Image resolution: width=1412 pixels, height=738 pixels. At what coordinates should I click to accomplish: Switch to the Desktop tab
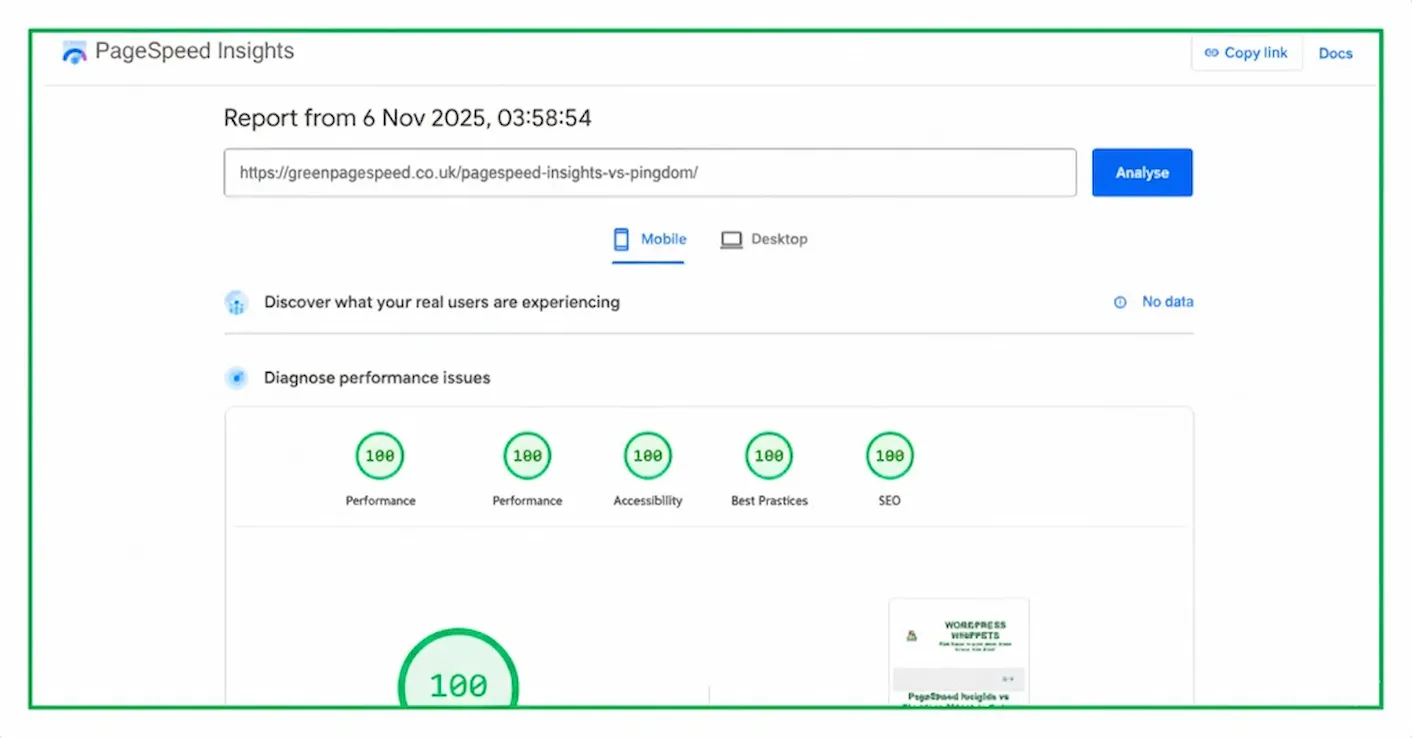coord(764,240)
